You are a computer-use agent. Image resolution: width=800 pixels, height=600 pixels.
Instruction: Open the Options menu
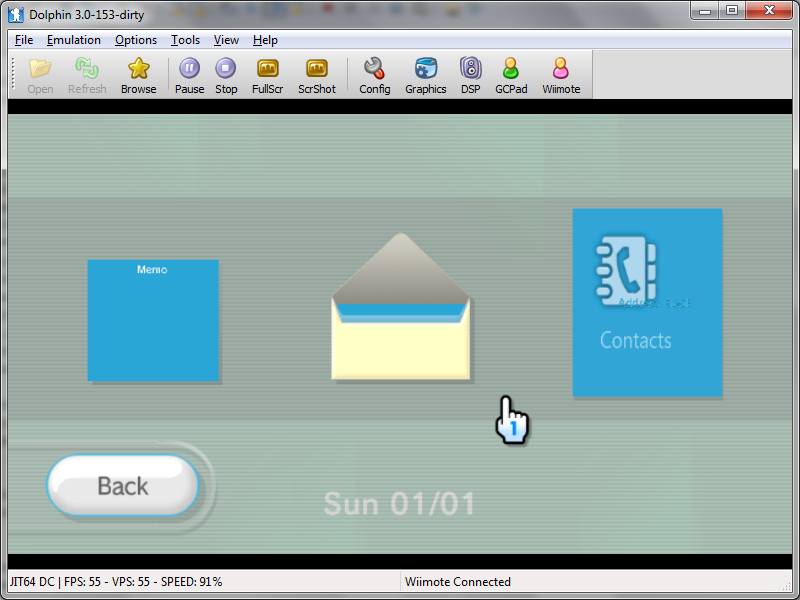coord(136,40)
